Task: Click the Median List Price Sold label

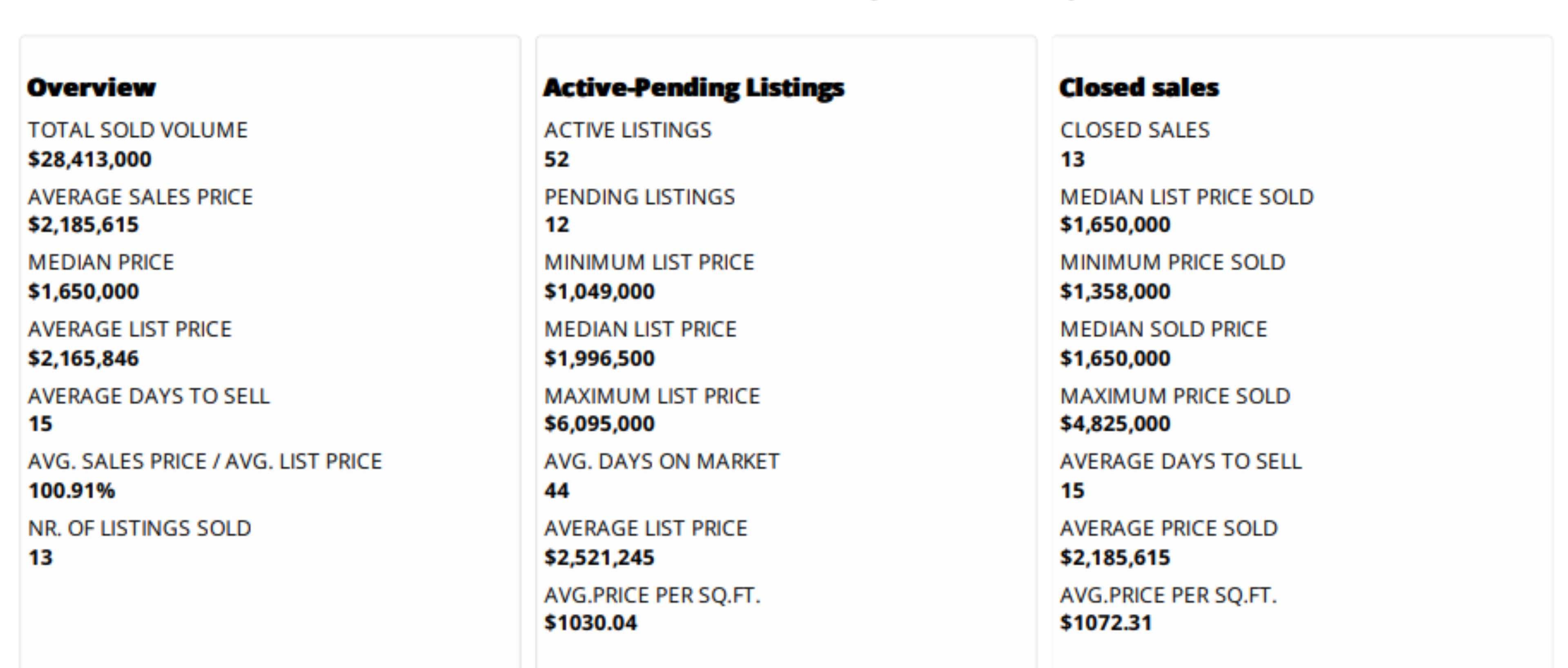Action: (x=1186, y=197)
